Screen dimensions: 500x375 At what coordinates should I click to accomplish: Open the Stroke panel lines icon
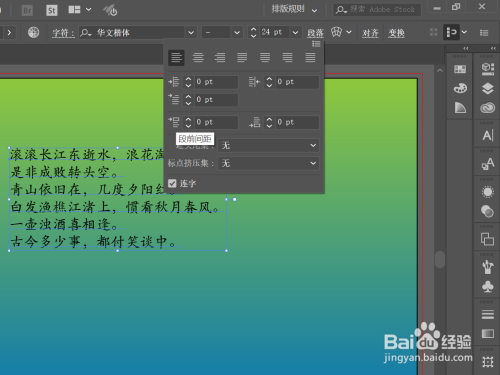488,314
